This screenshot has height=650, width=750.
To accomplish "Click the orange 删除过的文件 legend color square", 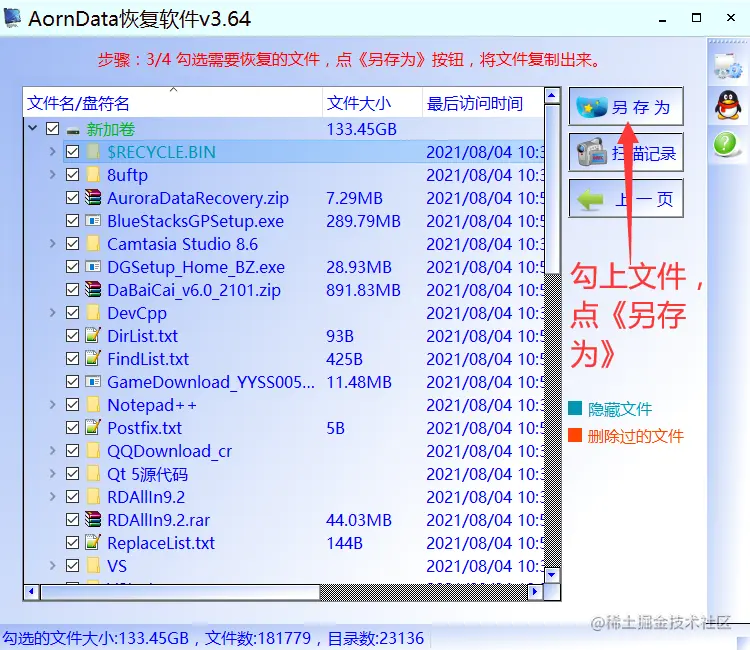I will pos(575,435).
